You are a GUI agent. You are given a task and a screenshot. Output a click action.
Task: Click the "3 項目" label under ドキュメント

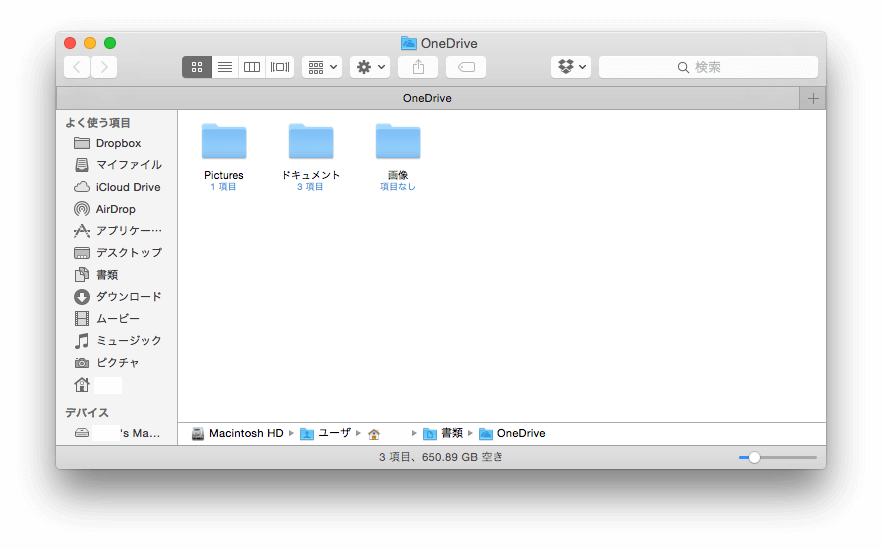click(310, 187)
